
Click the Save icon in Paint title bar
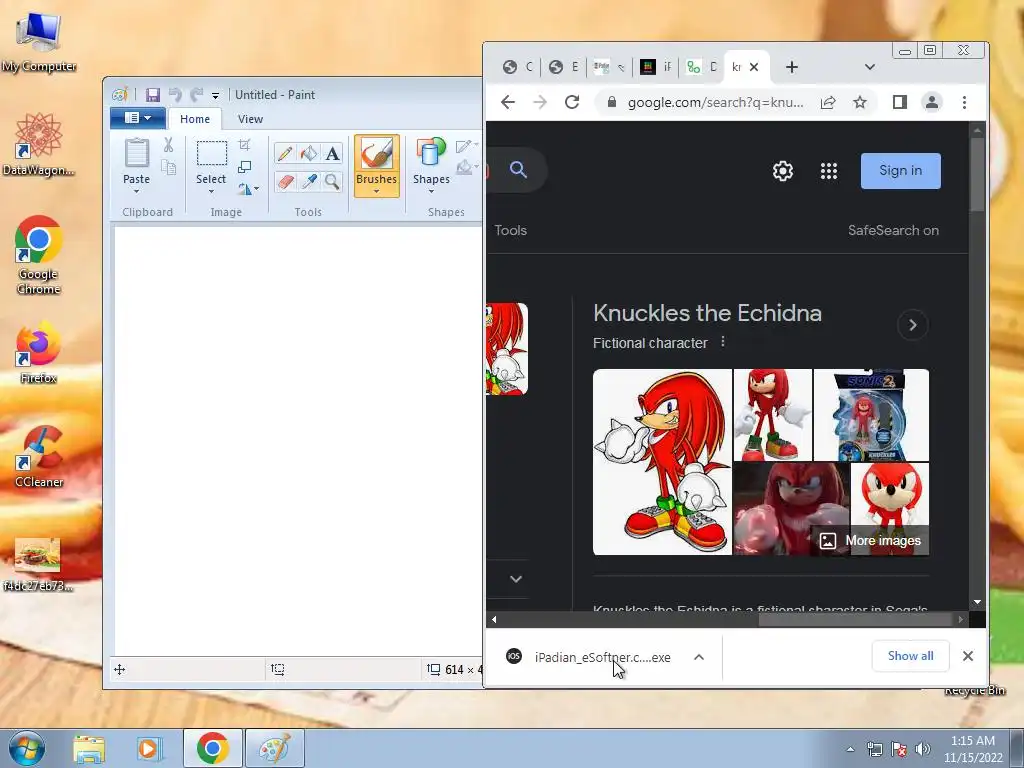[153, 95]
